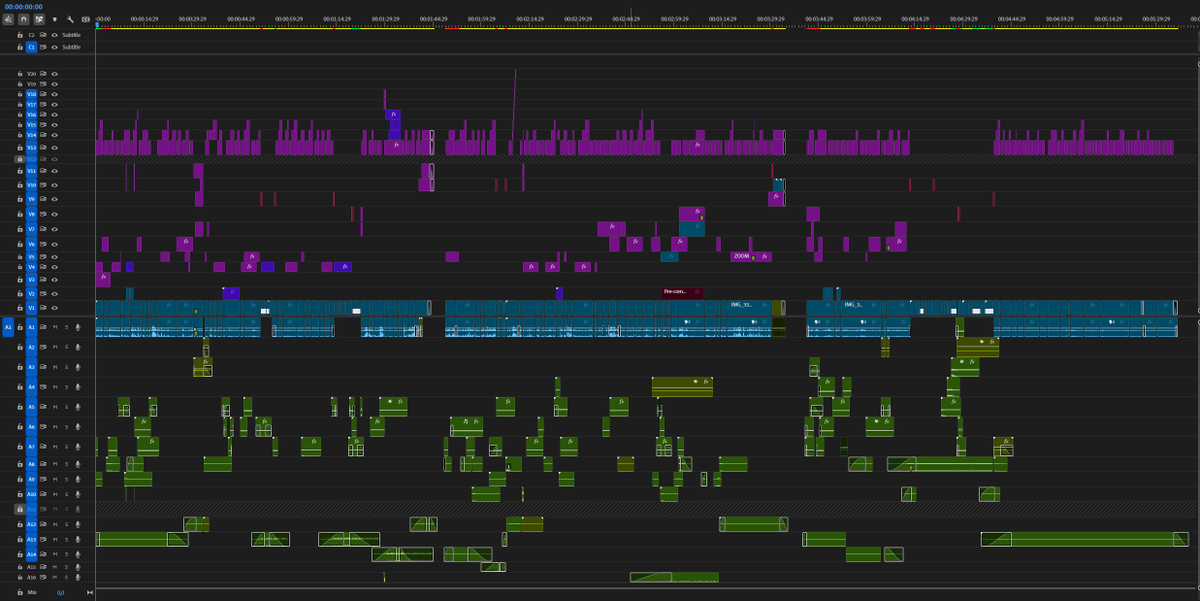The height and width of the screenshot is (601, 1200).
Task: Toggle sync lock for C1 subtitle track
Action: (x=43, y=47)
